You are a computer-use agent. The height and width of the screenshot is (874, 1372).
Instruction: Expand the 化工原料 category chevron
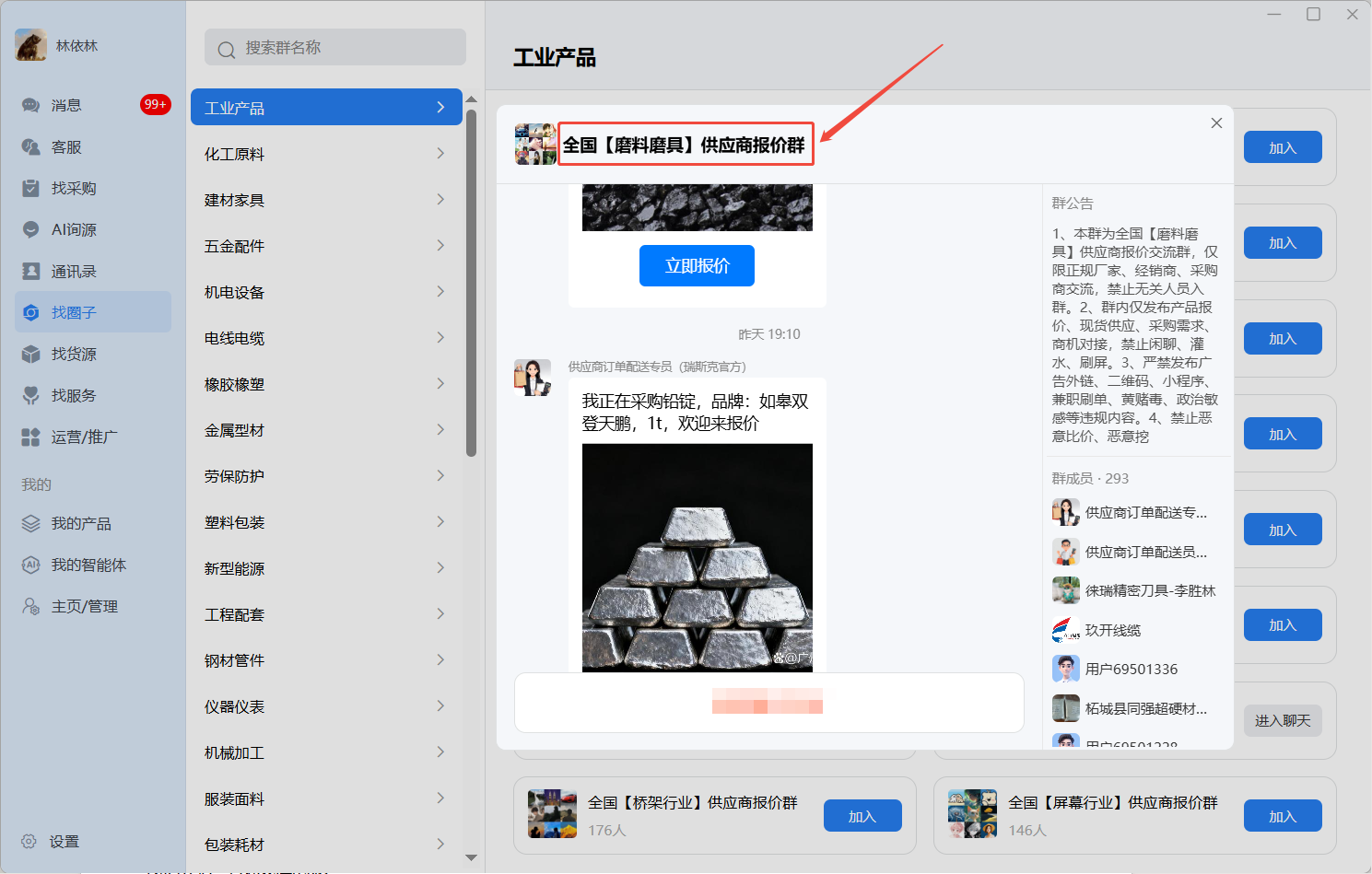click(x=440, y=153)
